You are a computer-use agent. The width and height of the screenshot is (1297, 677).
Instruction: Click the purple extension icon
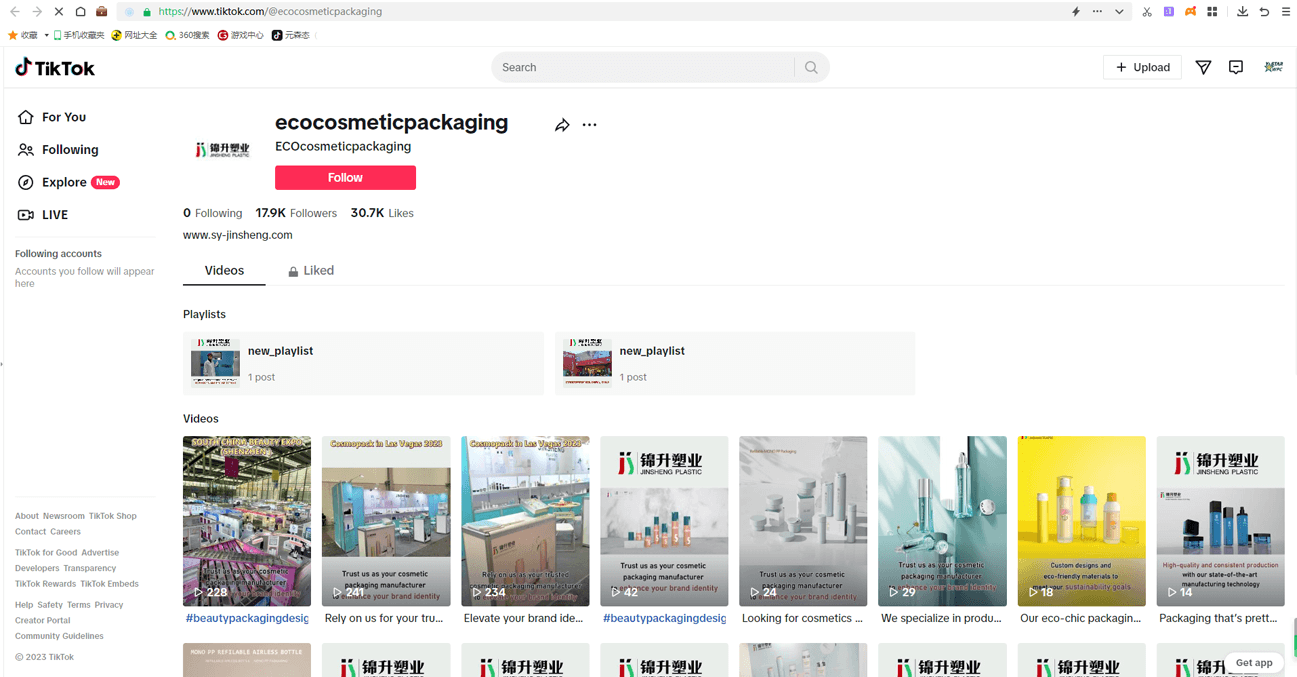pyautogui.click(x=1169, y=12)
